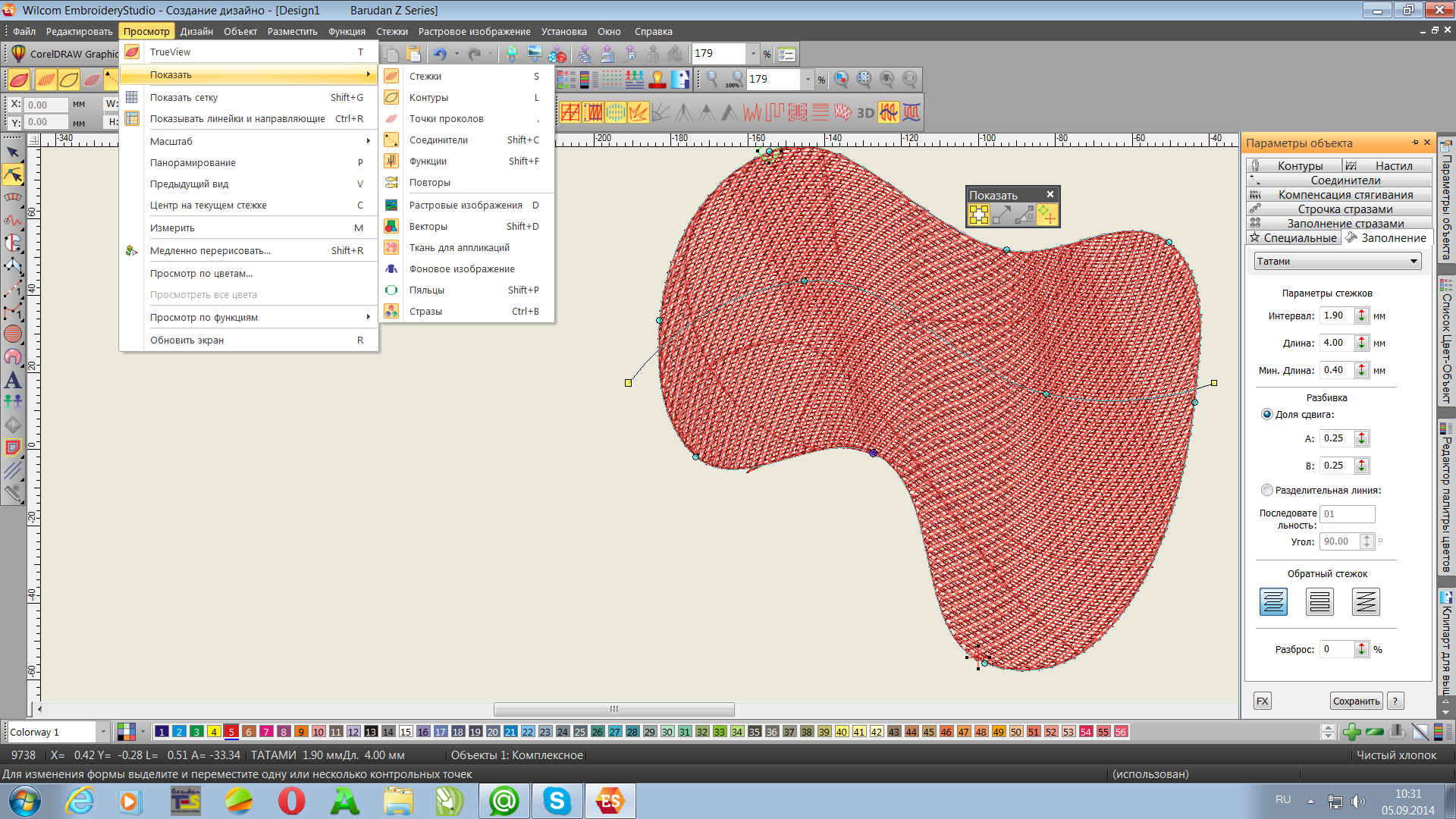Open the 'Стежки' menu bar item
1456x819 pixels.
pyautogui.click(x=391, y=31)
